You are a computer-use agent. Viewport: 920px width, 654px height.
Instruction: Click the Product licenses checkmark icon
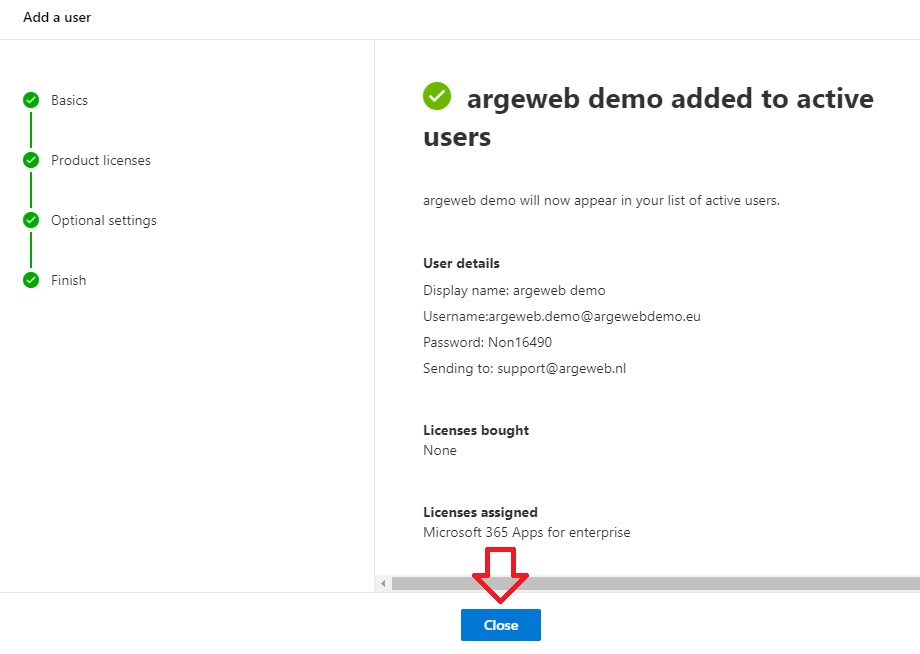(31, 160)
